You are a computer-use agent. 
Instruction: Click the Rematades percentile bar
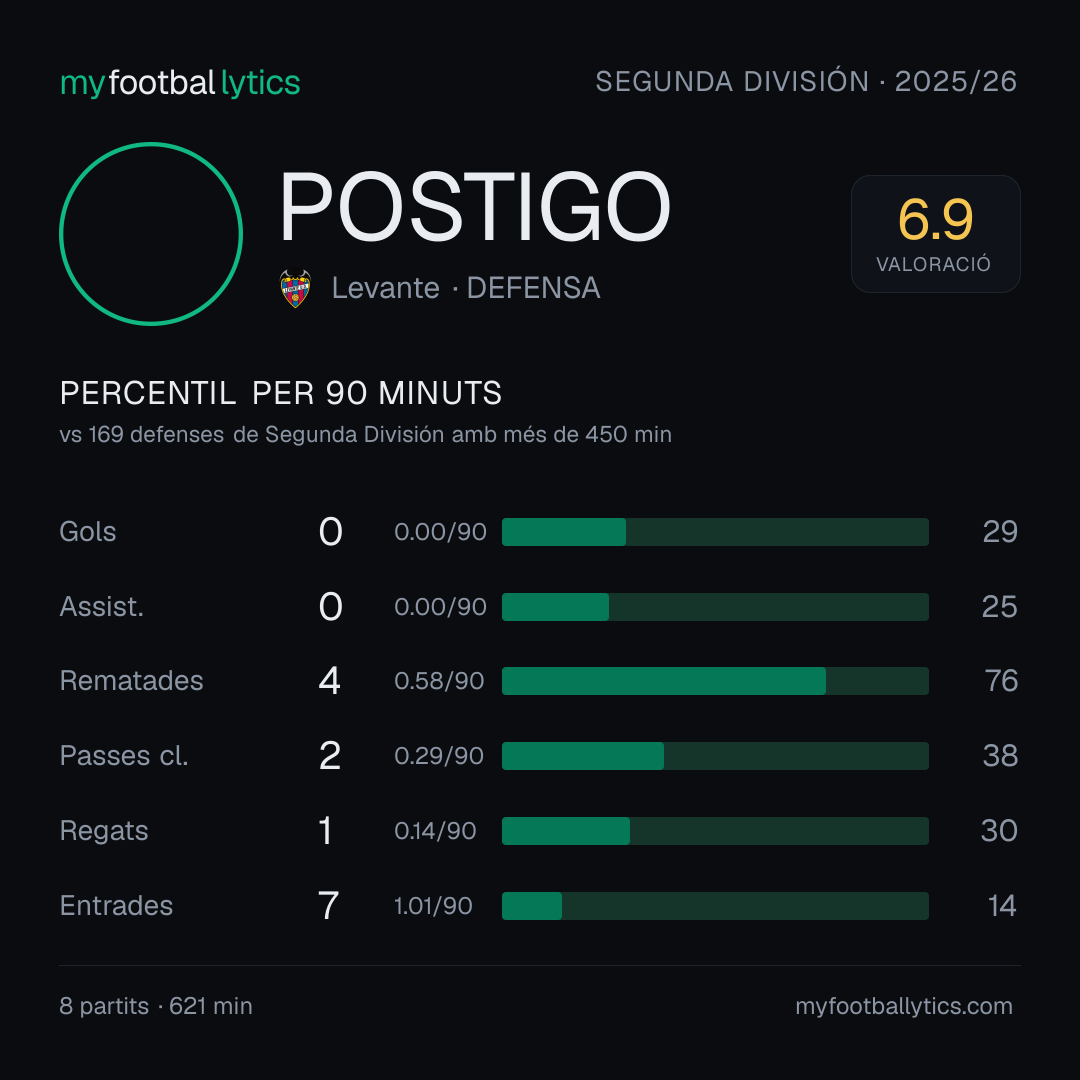[715, 681]
